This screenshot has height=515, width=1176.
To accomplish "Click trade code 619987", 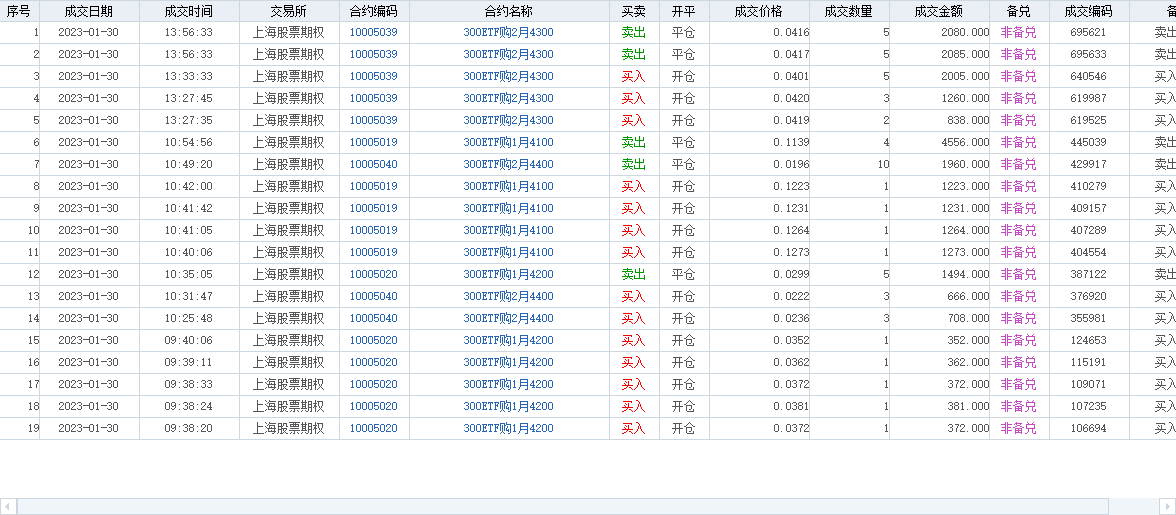I will 1088,98.
